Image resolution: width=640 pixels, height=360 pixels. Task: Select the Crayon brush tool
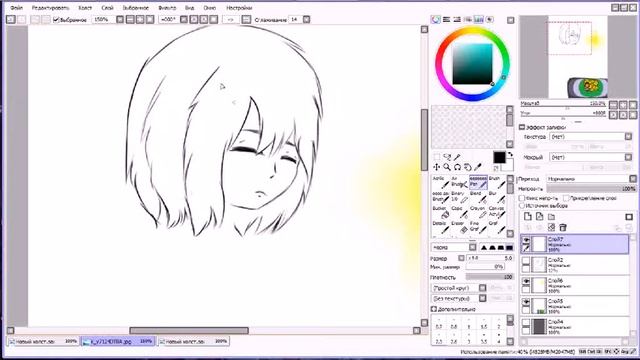[x=478, y=212]
